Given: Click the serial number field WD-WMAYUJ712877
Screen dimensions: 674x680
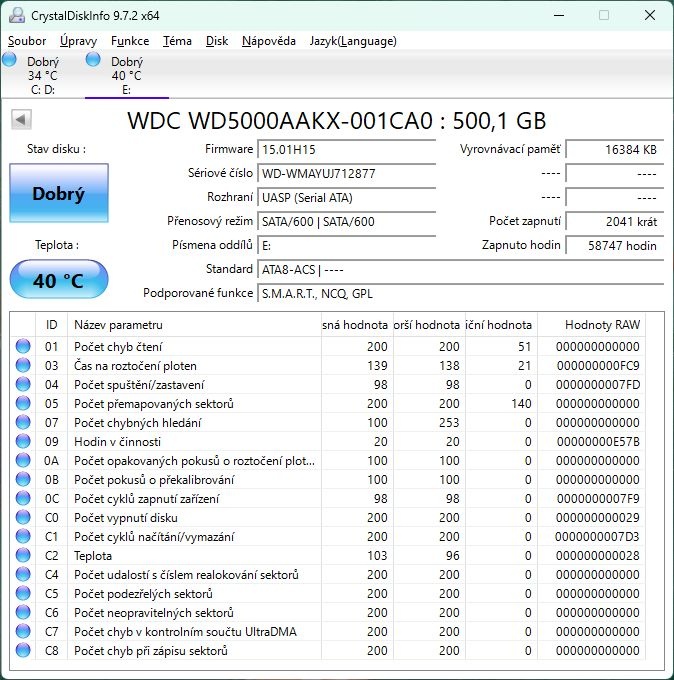Looking at the screenshot, I should [x=347, y=174].
